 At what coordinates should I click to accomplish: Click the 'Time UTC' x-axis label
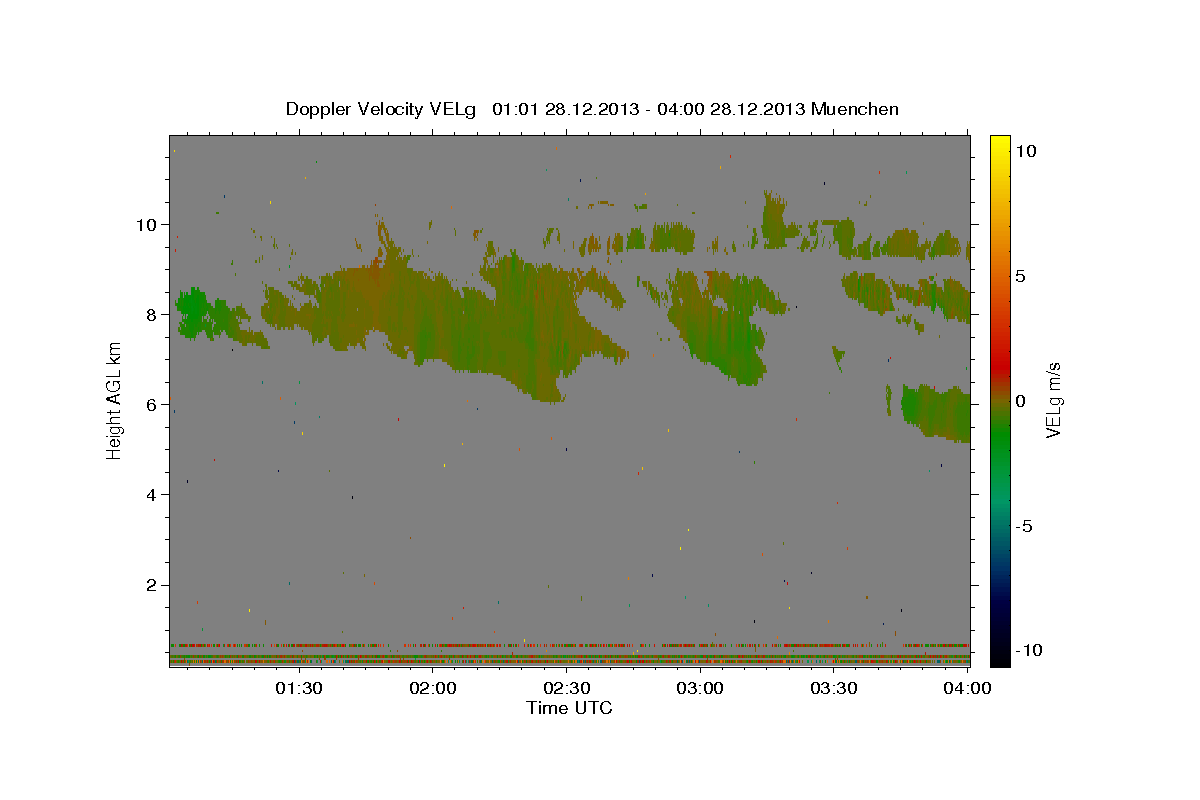569,708
